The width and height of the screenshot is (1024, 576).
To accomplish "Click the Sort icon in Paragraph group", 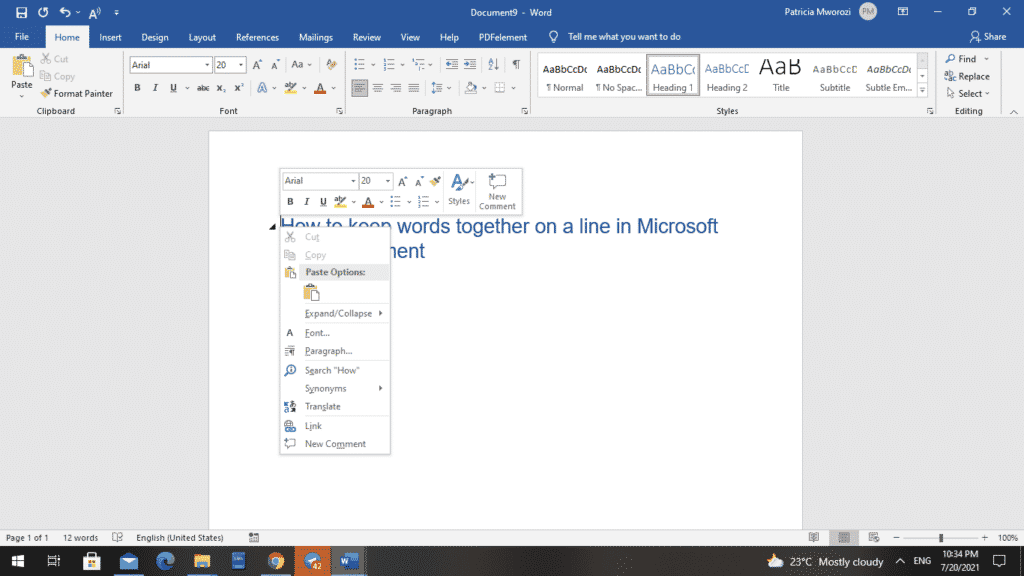I will (493, 64).
